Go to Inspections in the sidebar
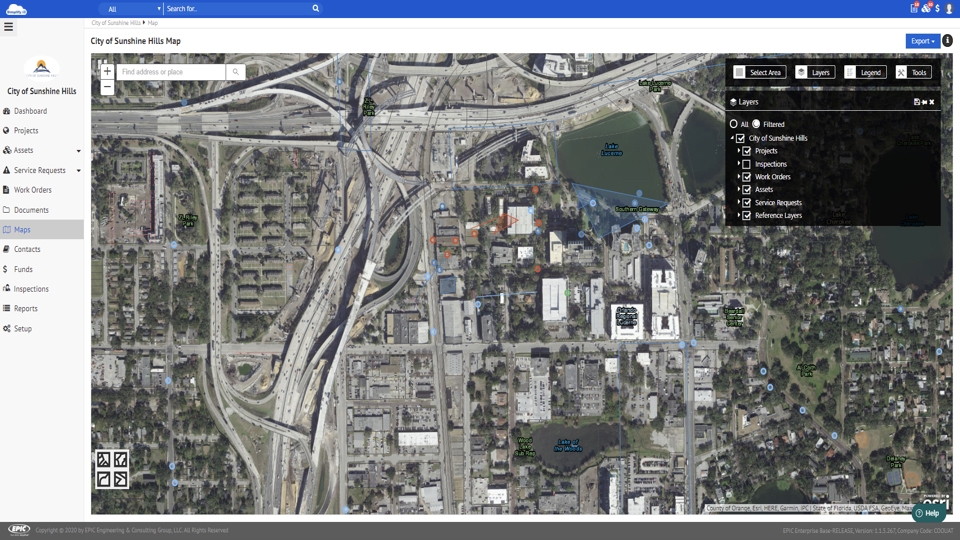 pyautogui.click(x=31, y=289)
